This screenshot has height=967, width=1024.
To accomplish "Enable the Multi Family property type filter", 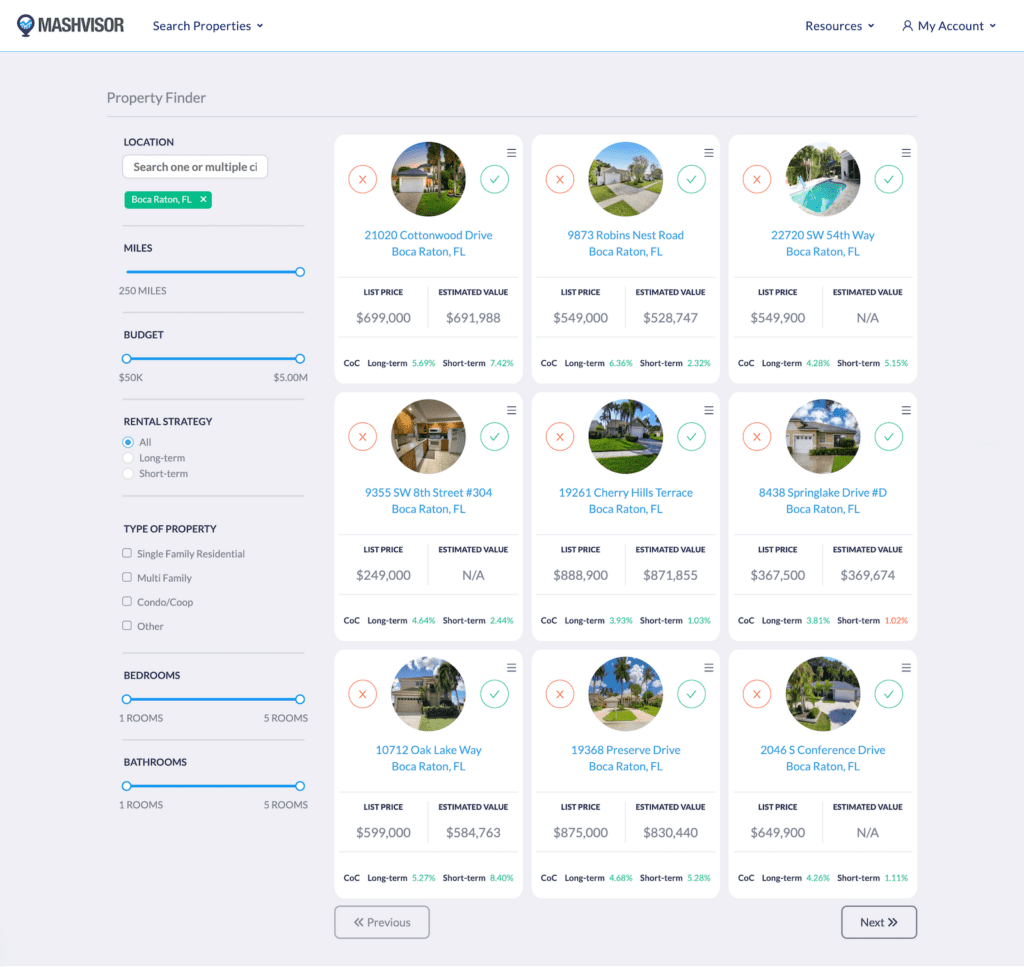I will click(x=127, y=577).
